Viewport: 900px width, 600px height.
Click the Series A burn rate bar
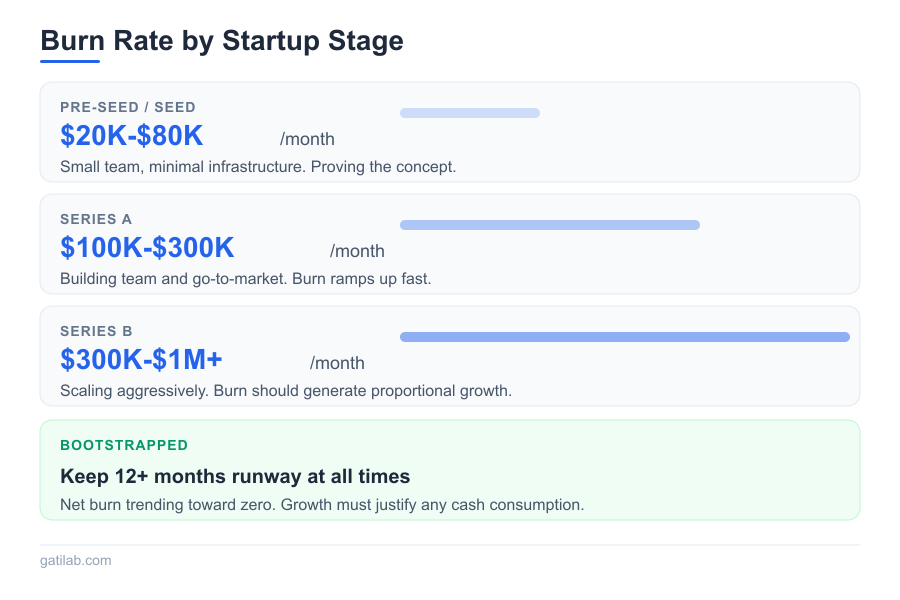pyautogui.click(x=549, y=225)
